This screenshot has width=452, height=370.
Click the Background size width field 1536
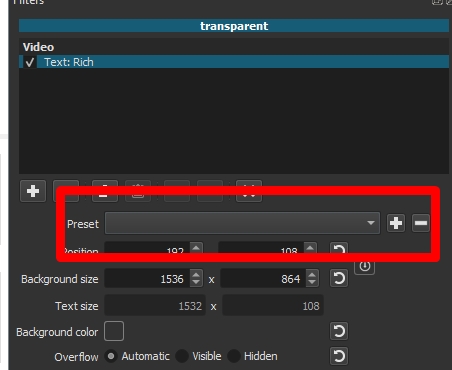click(147, 278)
